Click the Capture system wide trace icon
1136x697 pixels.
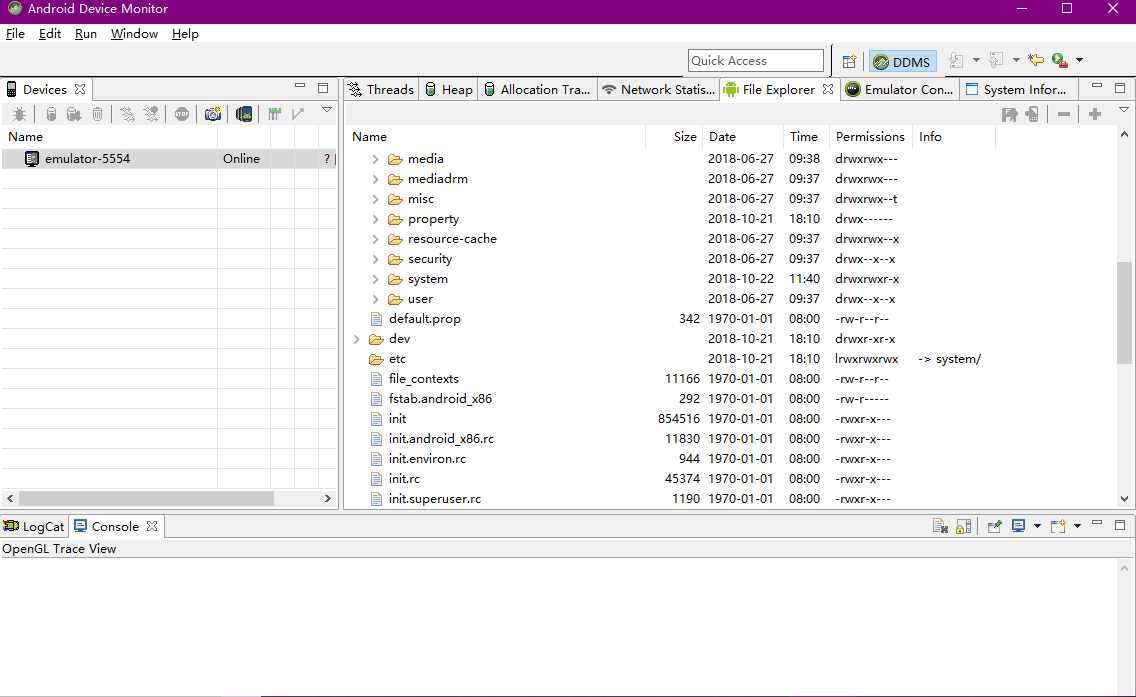pos(274,114)
